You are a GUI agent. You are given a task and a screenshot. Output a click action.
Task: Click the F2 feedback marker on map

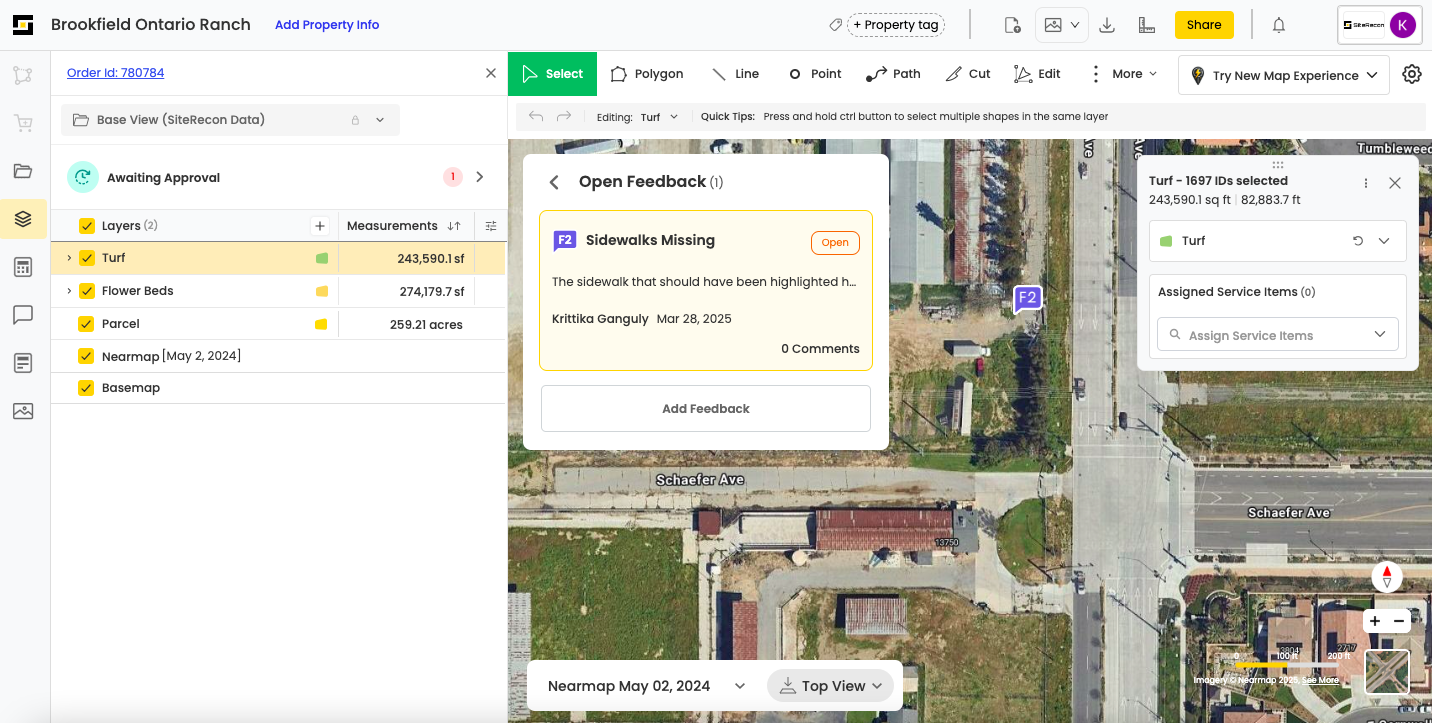point(1027,298)
